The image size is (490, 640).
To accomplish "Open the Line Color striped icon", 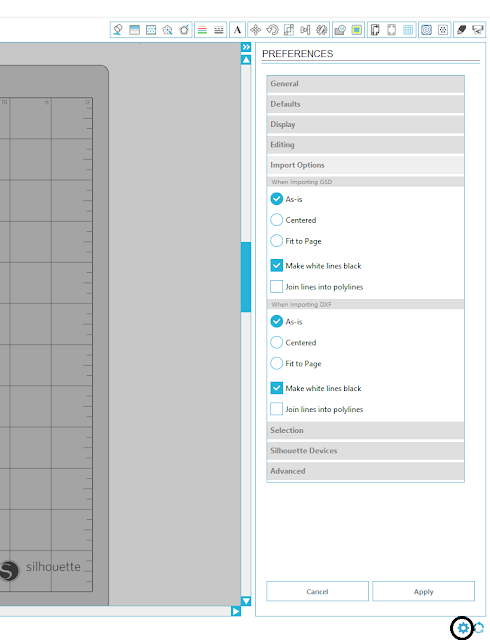I will coord(202,30).
